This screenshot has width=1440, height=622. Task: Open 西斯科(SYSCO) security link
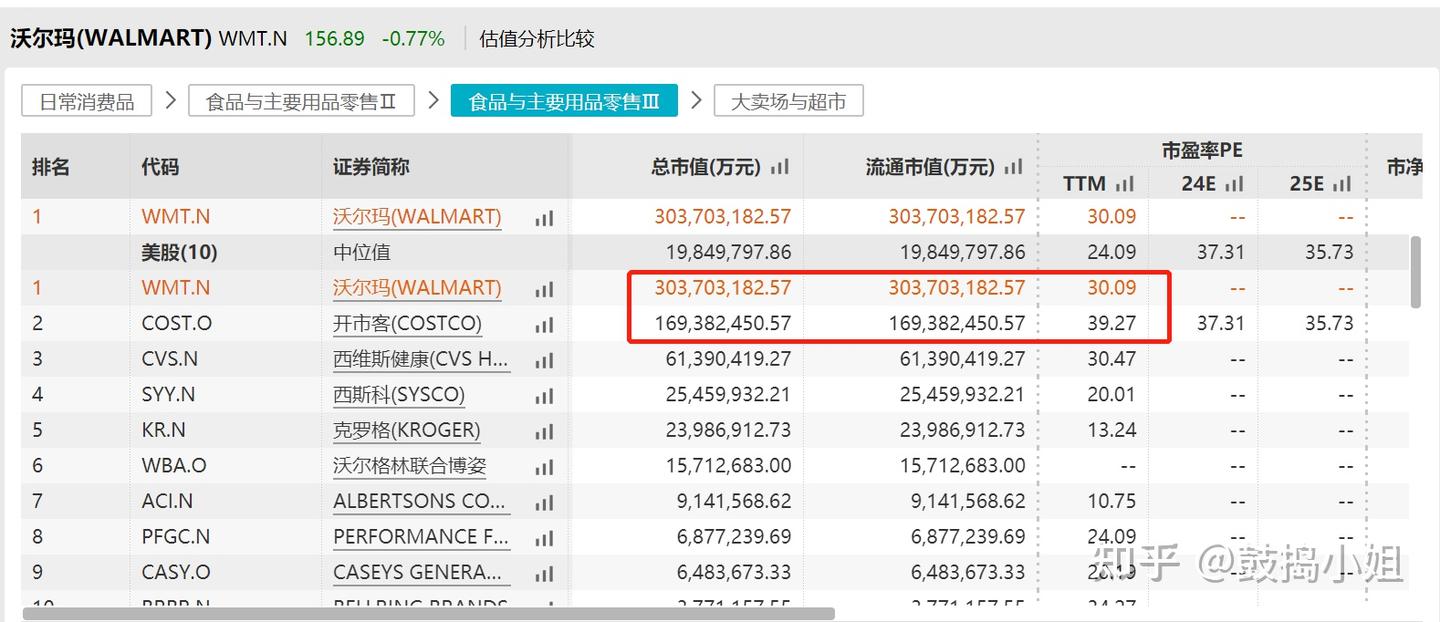point(399,394)
